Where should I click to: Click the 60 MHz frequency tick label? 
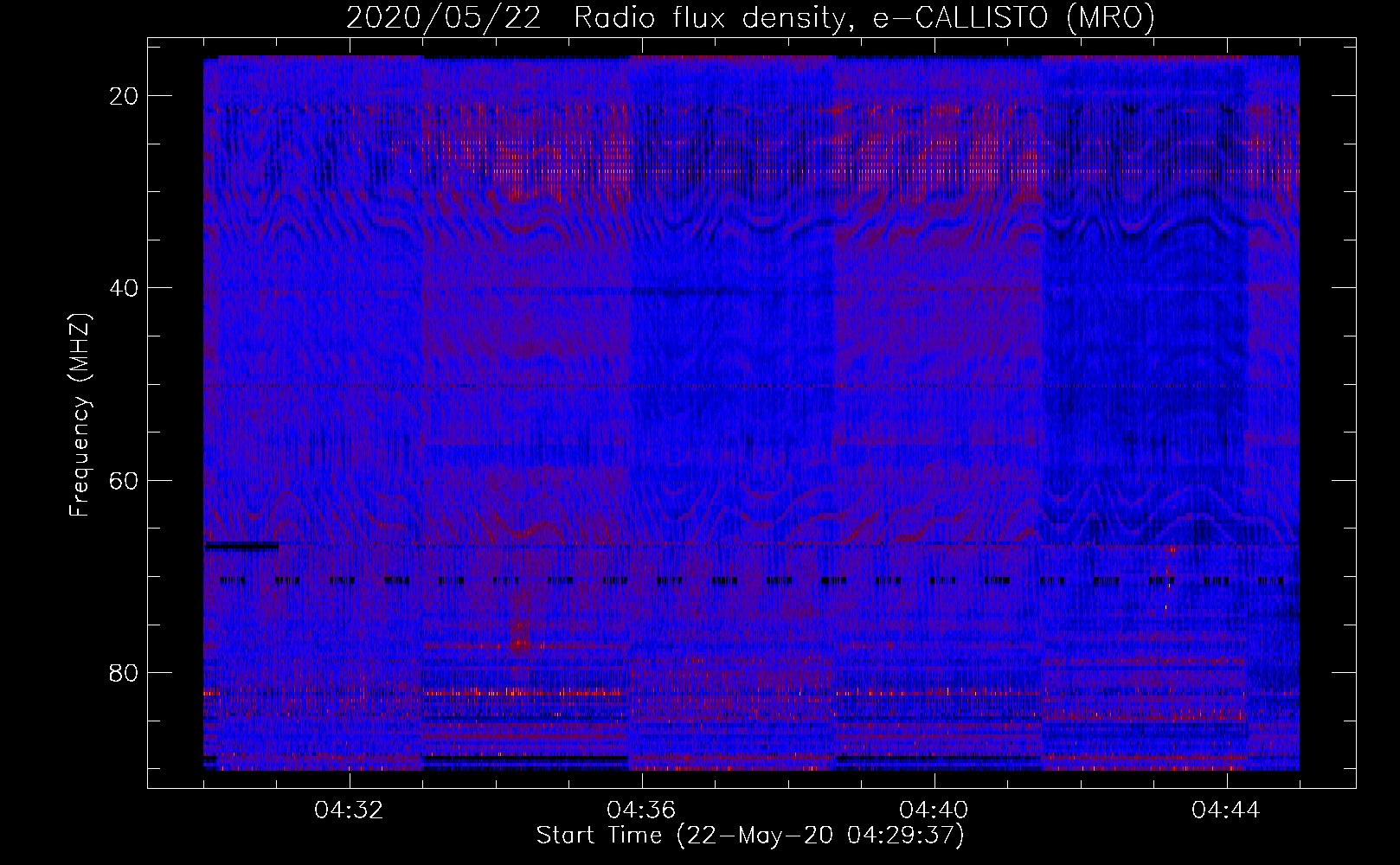[125, 480]
